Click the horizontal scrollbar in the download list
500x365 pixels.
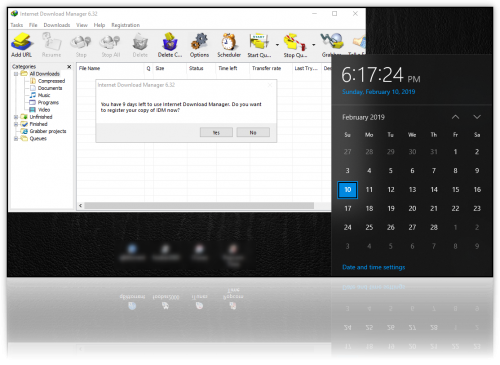199,206
